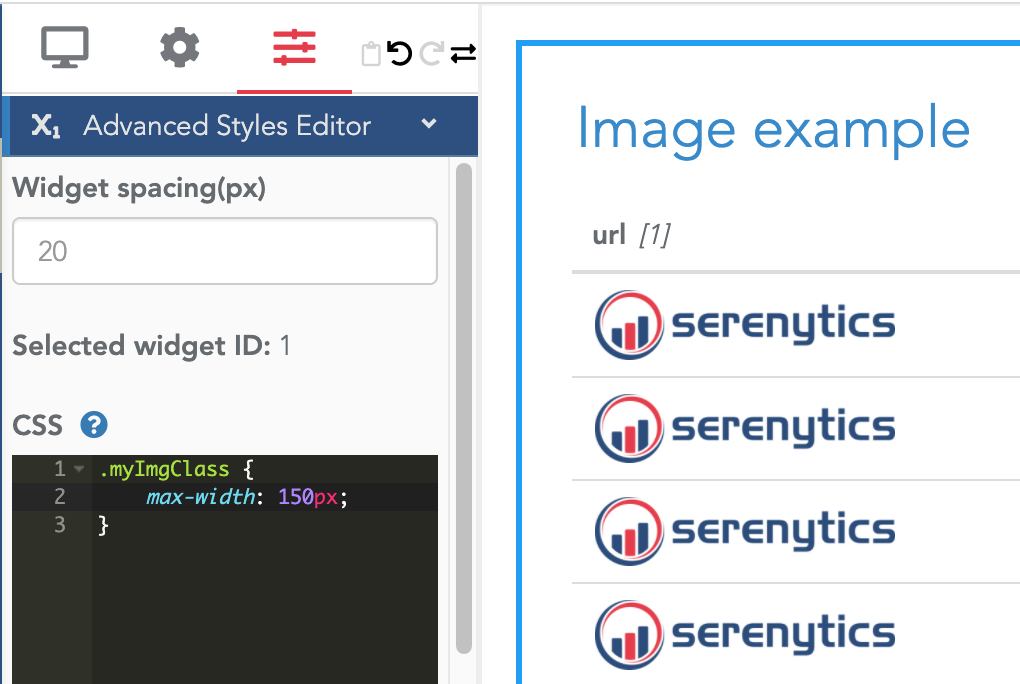Viewport: 1020px width, 684px height.
Task: Redo the last undone change
Action: tap(431, 53)
